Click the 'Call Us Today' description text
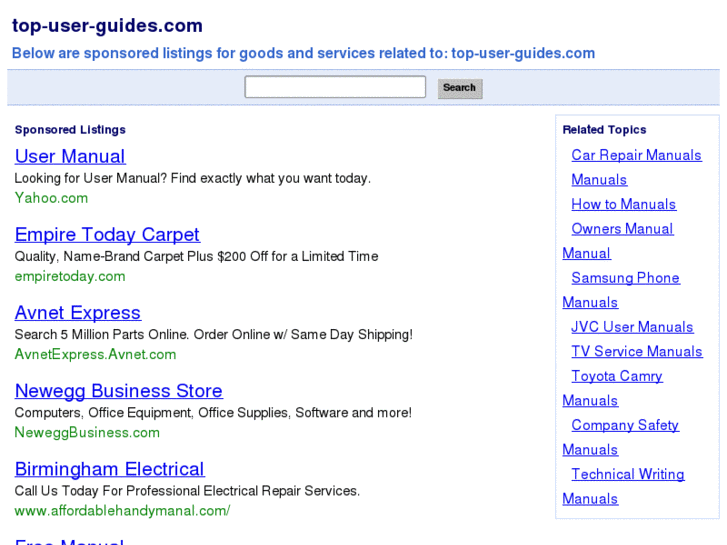This screenshot has width=727, height=545. coord(187,491)
